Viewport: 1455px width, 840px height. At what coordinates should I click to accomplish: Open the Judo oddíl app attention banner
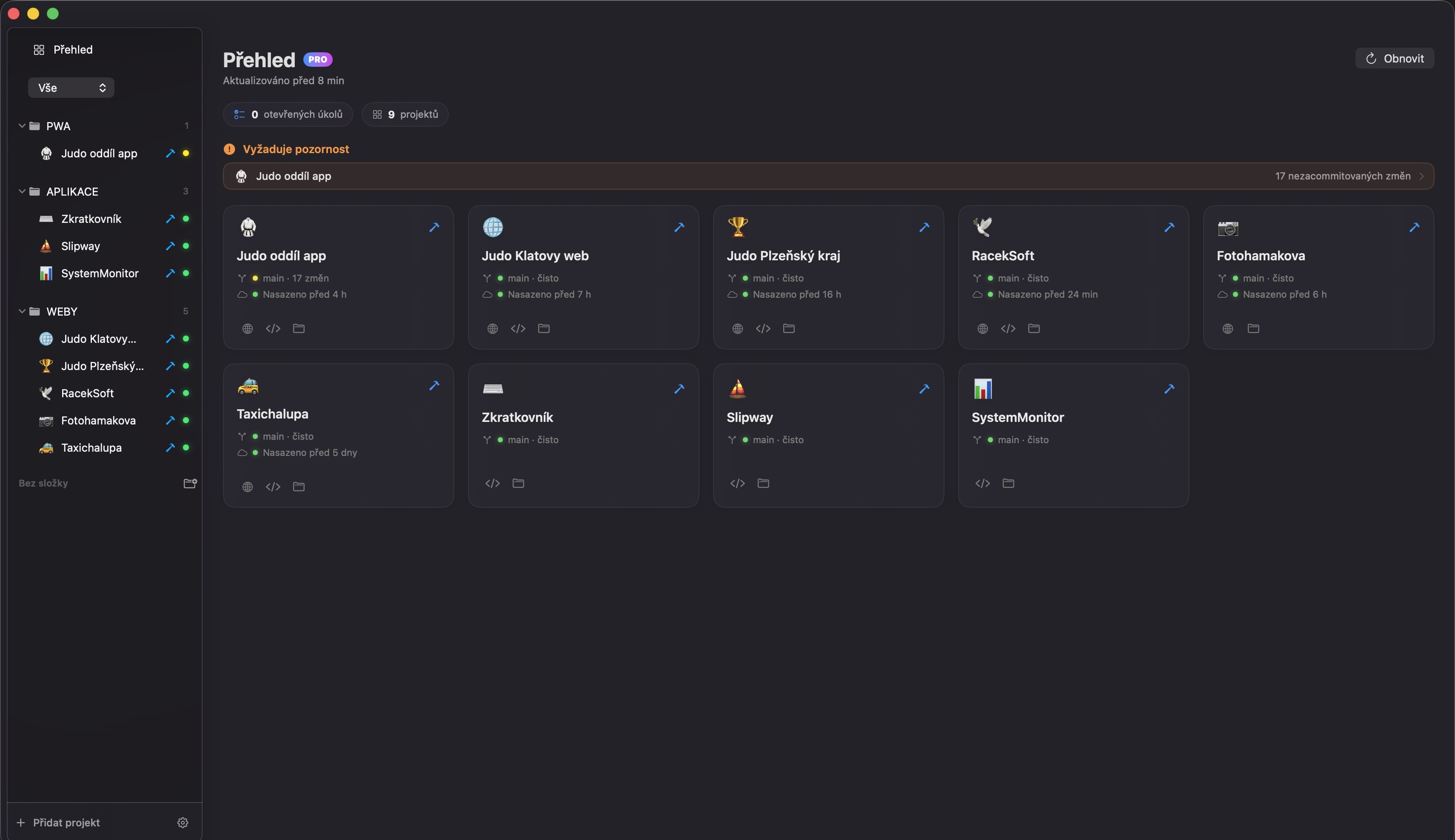[x=828, y=176]
